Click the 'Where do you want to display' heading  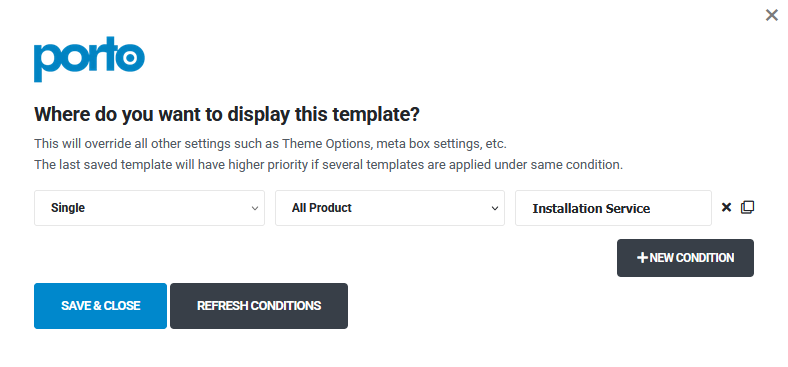pos(227,115)
